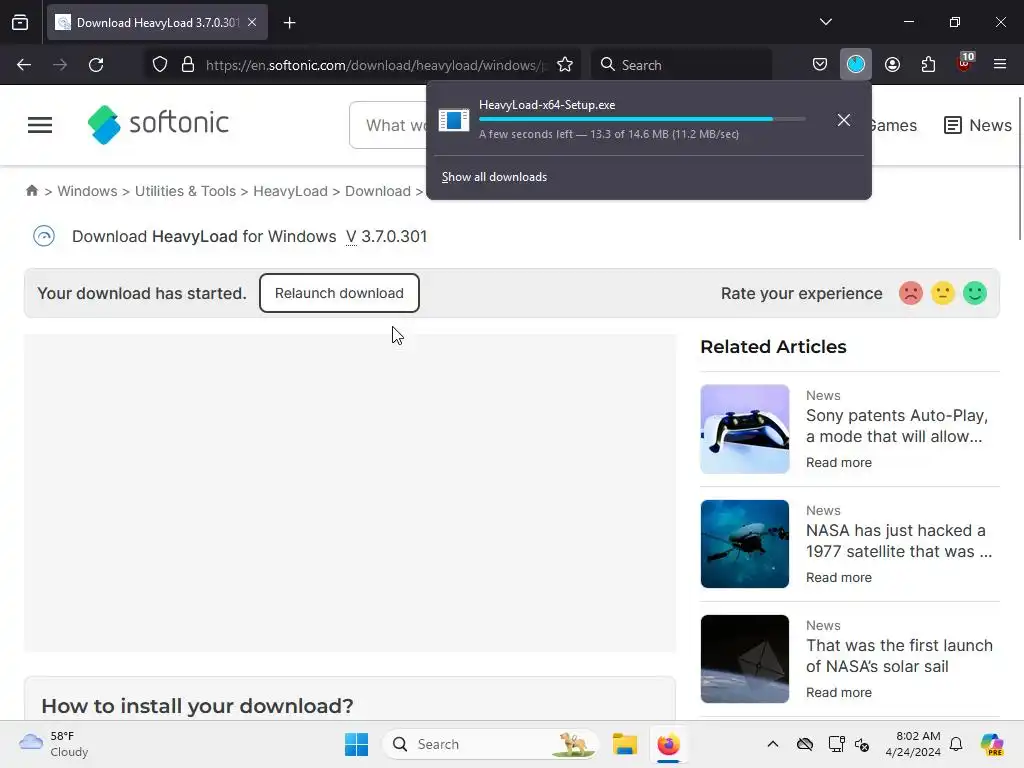Open the Download breadcrumb link
Screen dimensions: 1024x768
click(377, 191)
